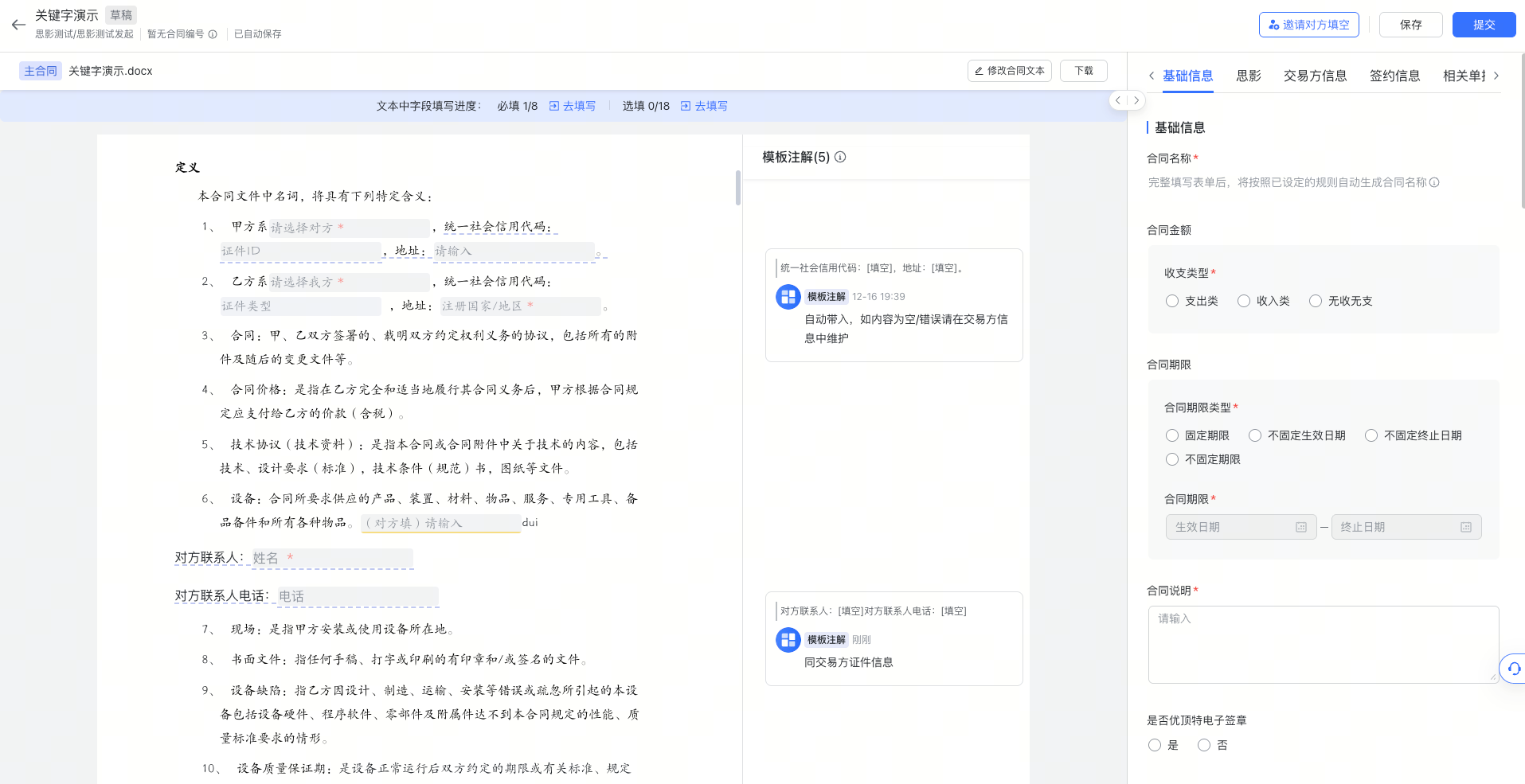Click the edit pencil icon on 修改合同文本
Screen dimensions: 1525x784
[x=979, y=70]
